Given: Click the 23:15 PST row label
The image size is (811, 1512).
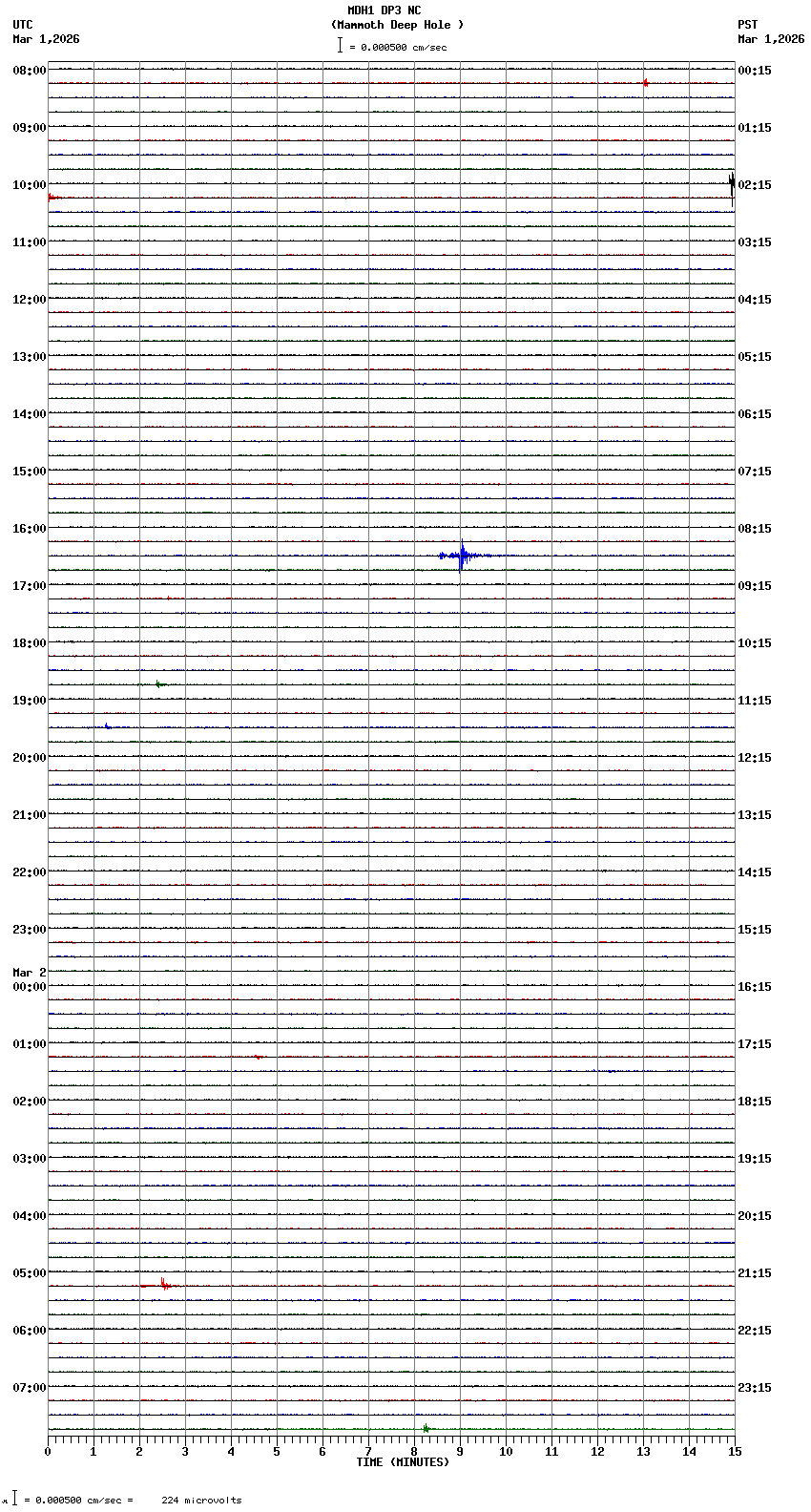Looking at the screenshot, I should point(754,1388).
